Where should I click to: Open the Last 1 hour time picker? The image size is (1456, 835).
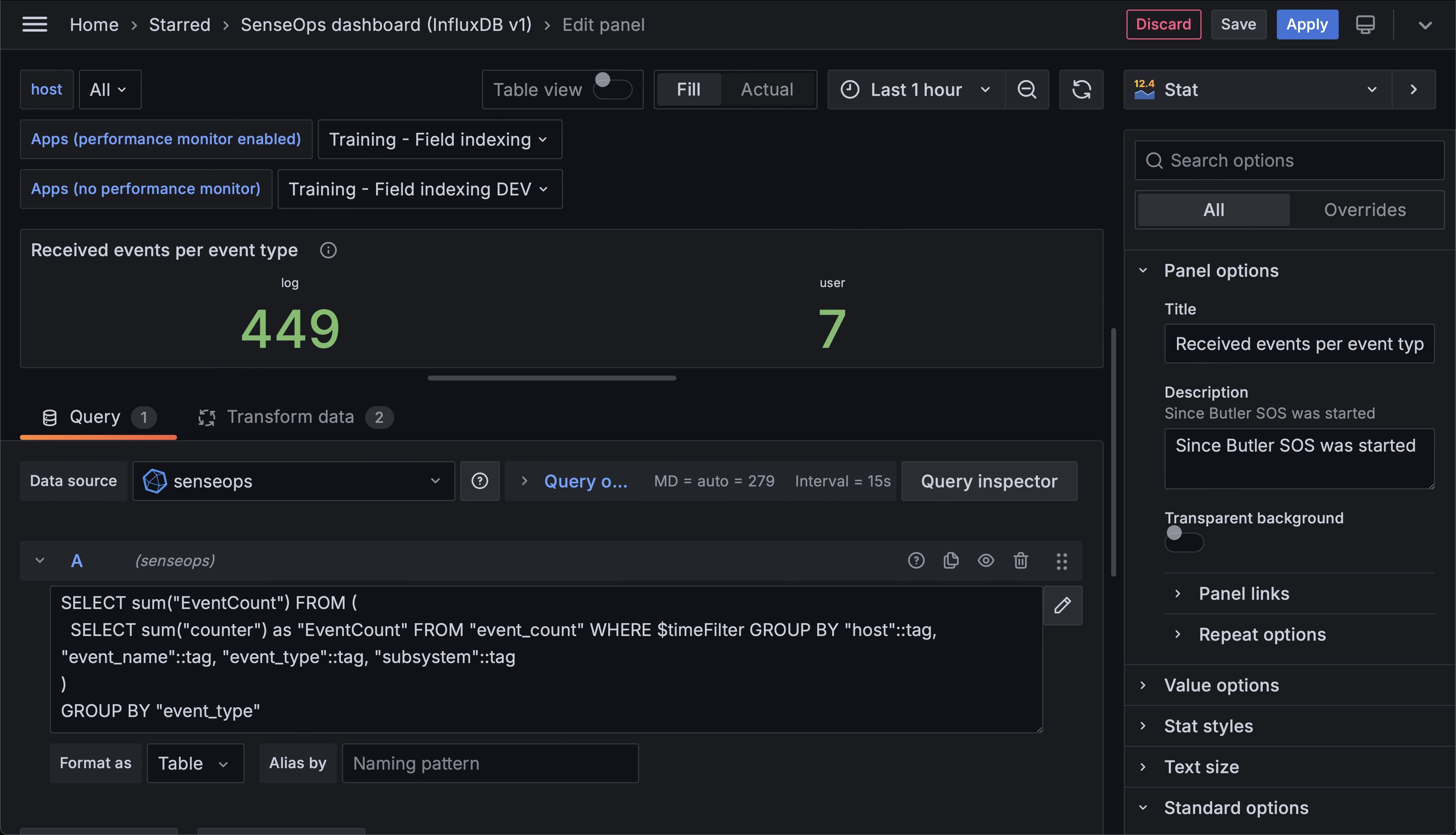[916, 90]
